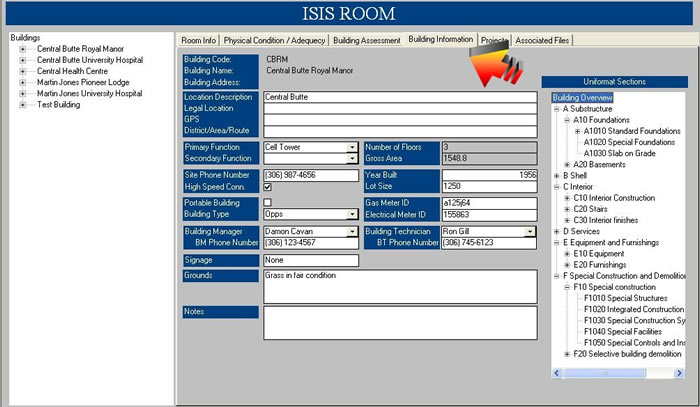Click the Legal Location input field

400,108
